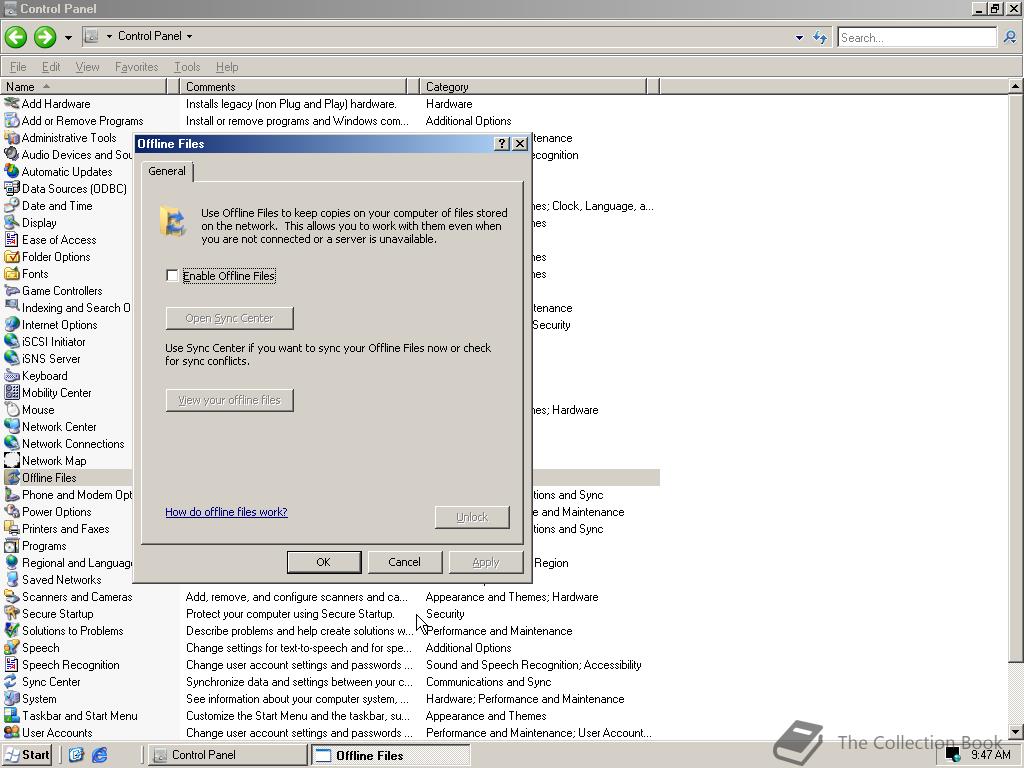Open the Start menu
1024x768 pixels.
pos(27,755)
